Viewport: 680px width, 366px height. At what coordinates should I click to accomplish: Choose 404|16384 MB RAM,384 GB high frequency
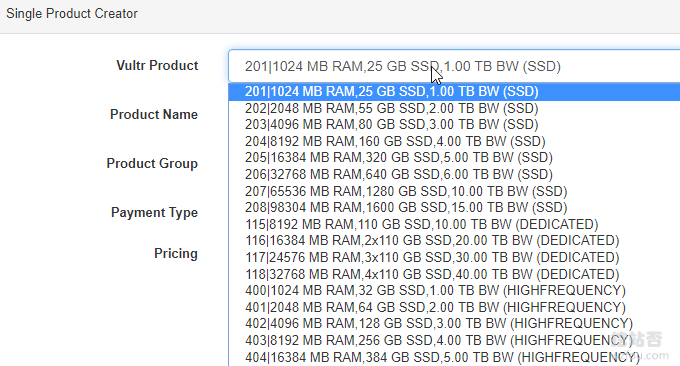click(x=454, y=357)
